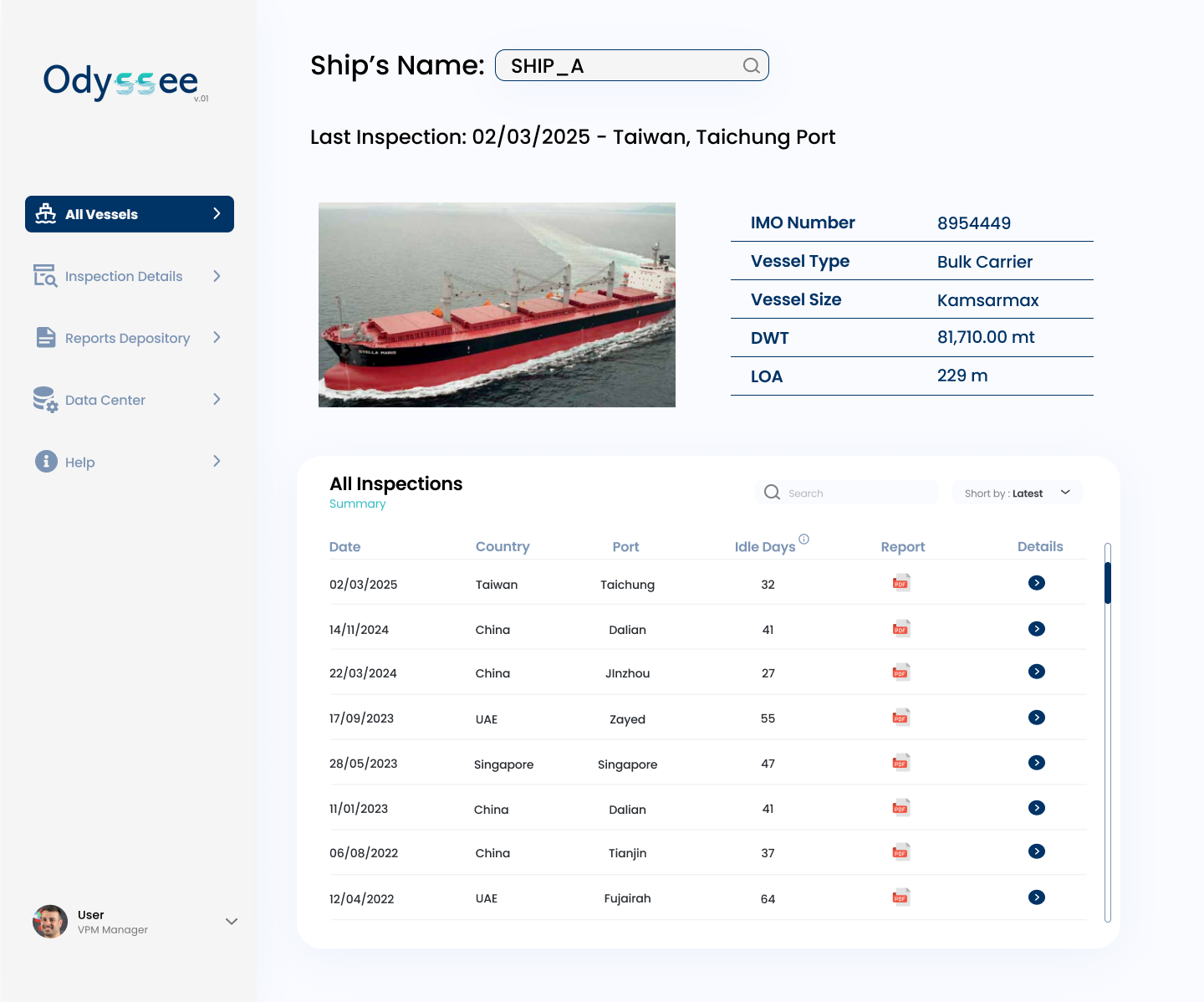This screenshot has width=1204, height=1002.
Task: Click the Odyssee logo
Action: pos(125,82)
